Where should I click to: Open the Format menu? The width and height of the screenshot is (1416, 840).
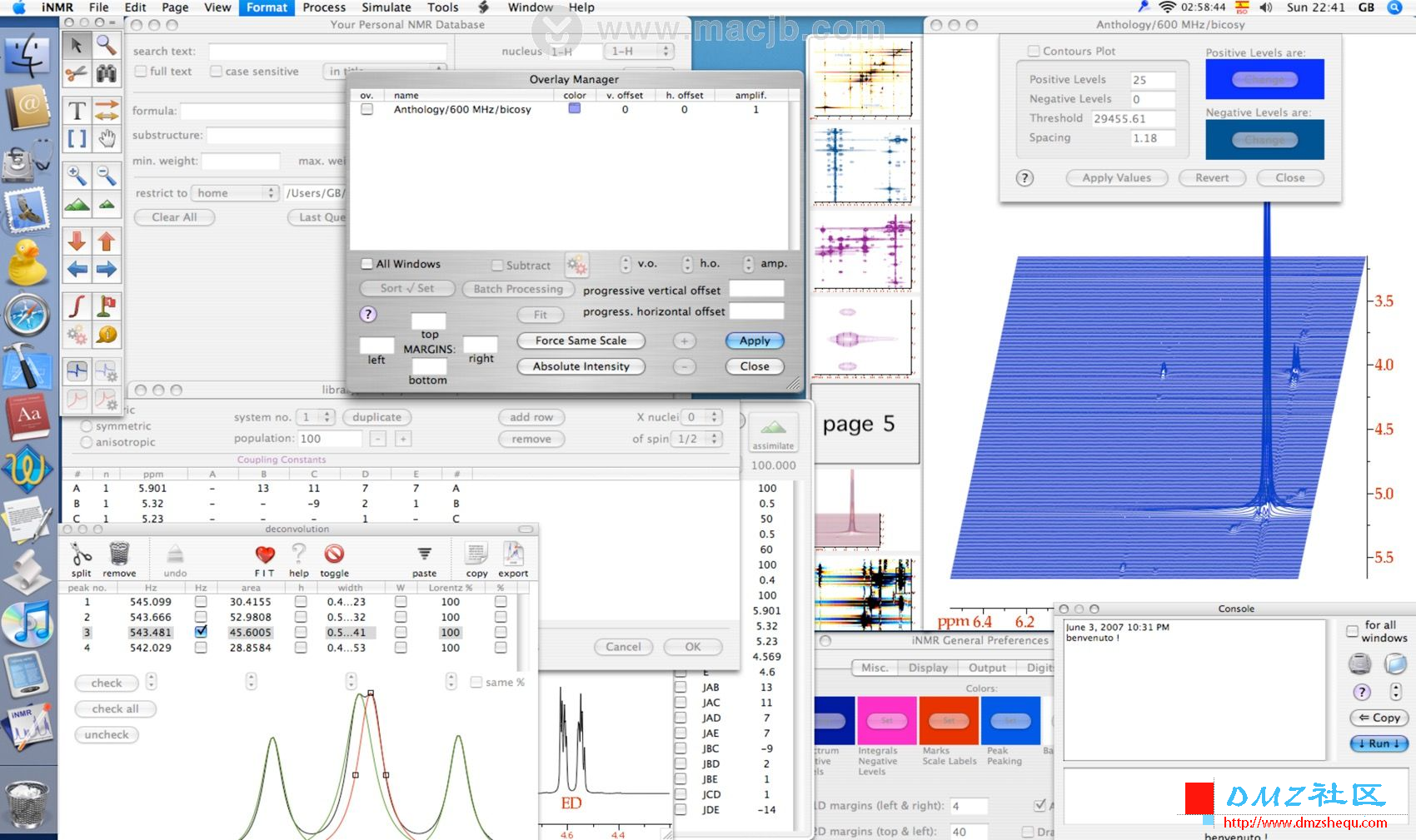click(267, 7)
